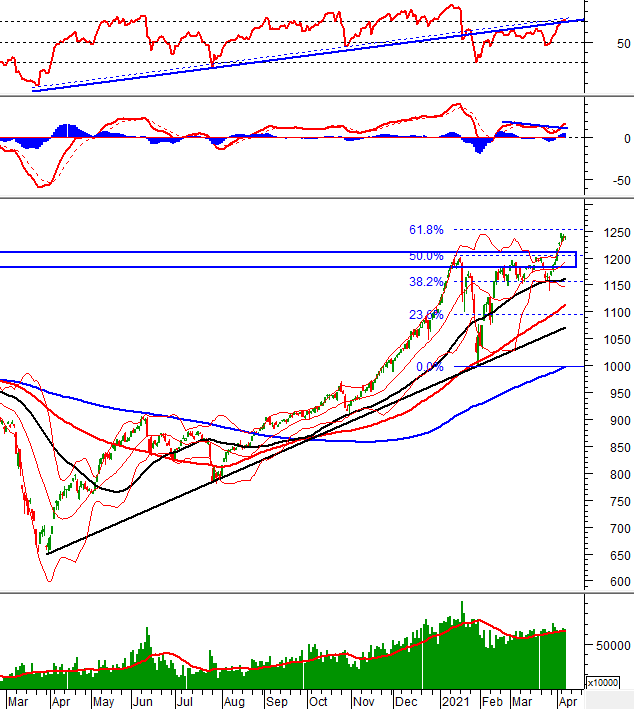Image resolution: width=634 pixels, height=709 pixels.
Task: Click the x10000 volume scale box
Action: [x=603, y=682]
